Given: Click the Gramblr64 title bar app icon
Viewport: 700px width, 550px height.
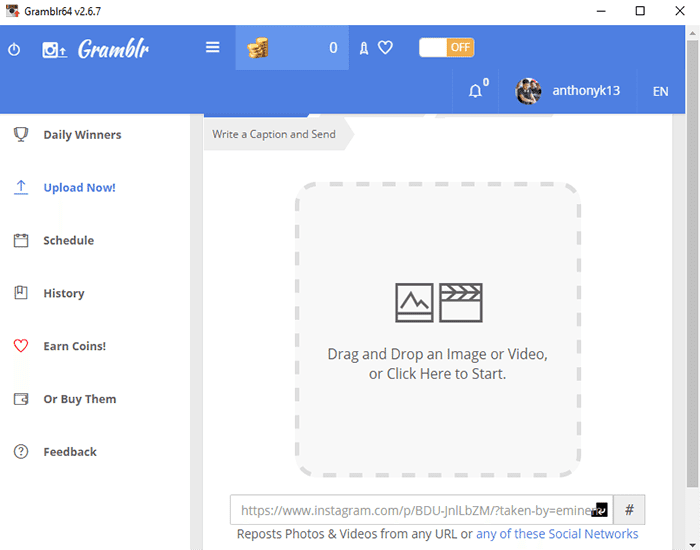Looking at the screenshot, I should click(x=12, y=11).
